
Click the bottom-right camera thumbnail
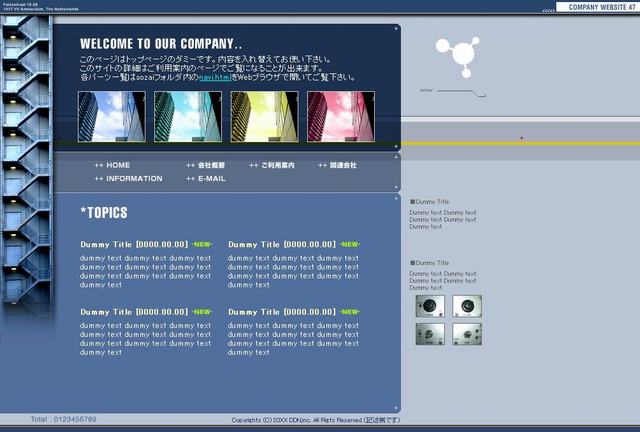pos(467,334)
